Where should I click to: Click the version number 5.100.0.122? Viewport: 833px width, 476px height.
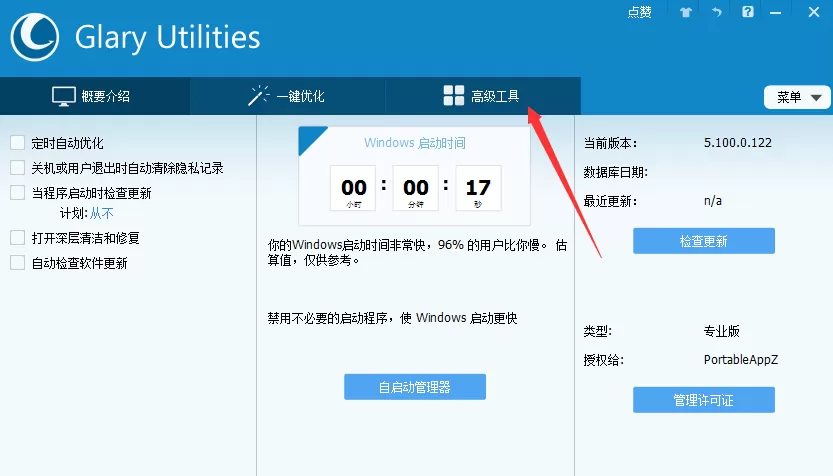coord(737,142)
